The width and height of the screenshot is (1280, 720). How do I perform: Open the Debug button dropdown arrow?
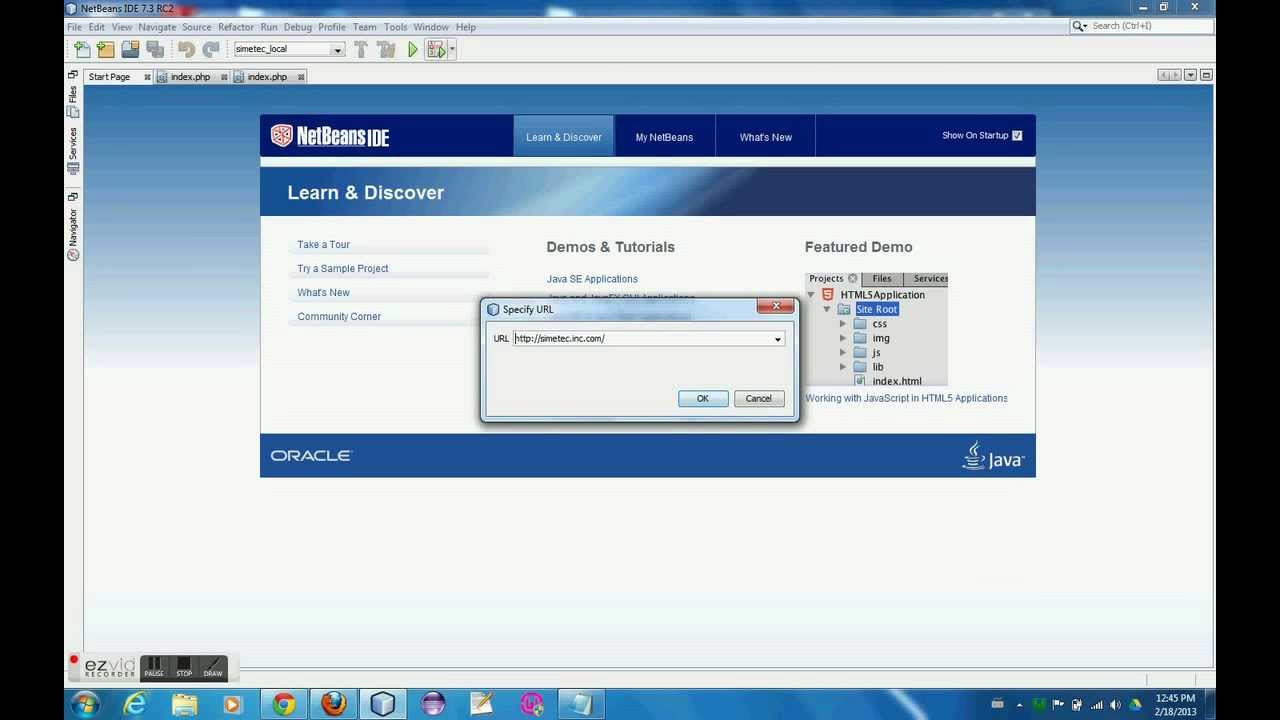click(x=452, y=49)
